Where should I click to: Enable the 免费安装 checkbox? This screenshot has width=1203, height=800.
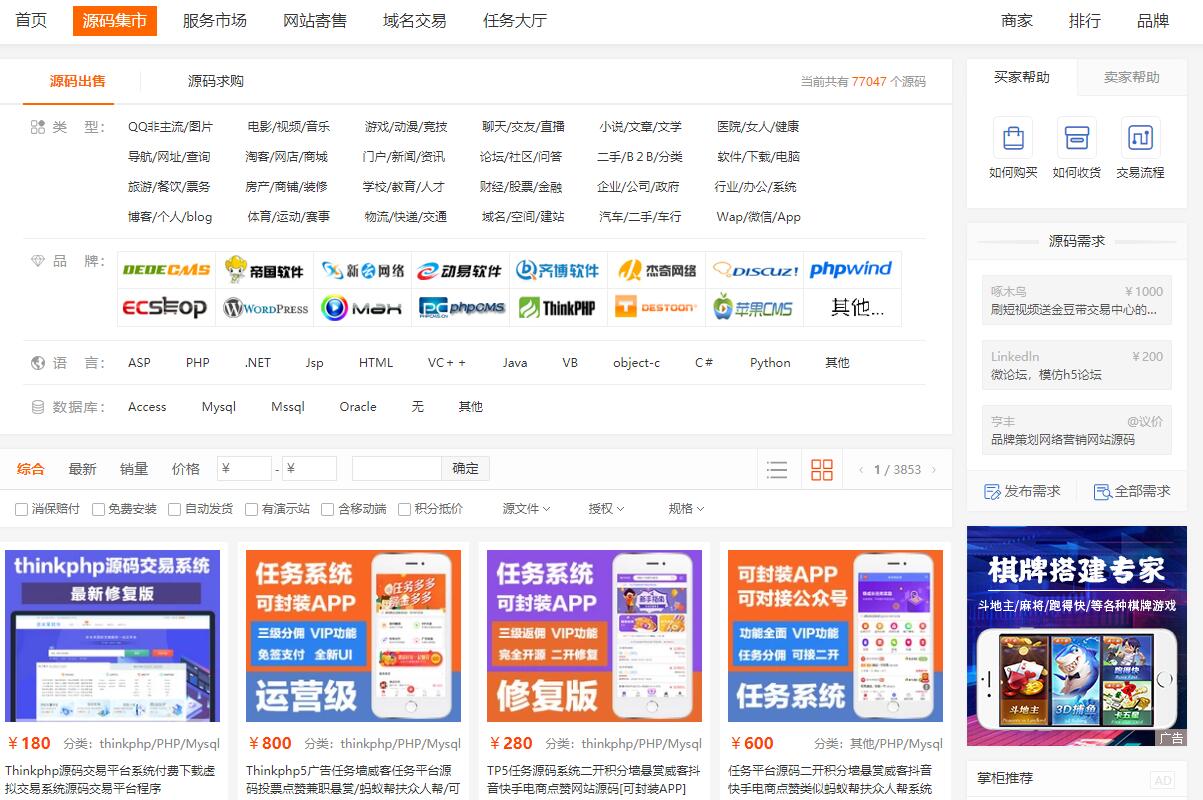click(98, 509)
